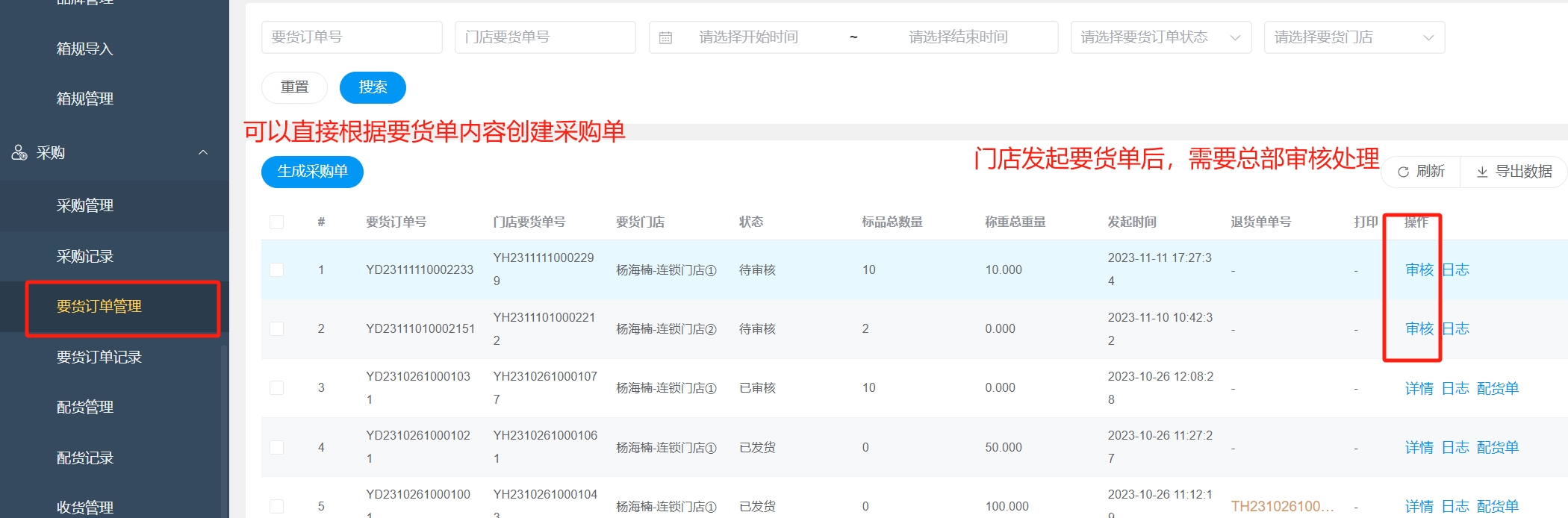Click the 生成采购单 button

coord(312,172)
